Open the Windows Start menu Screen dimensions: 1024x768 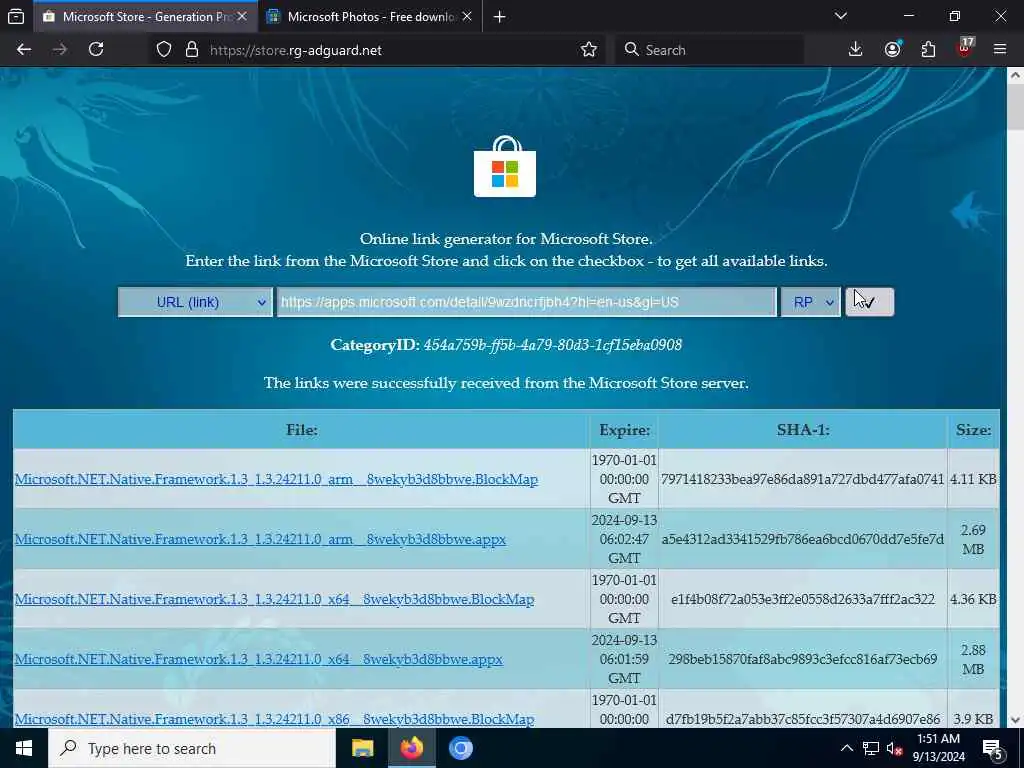click(24, 748)
